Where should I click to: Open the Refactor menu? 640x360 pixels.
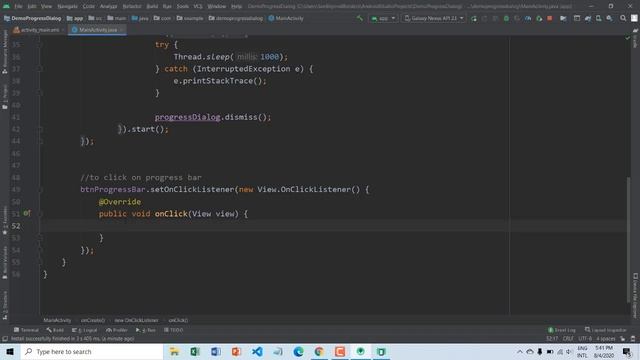131,6
